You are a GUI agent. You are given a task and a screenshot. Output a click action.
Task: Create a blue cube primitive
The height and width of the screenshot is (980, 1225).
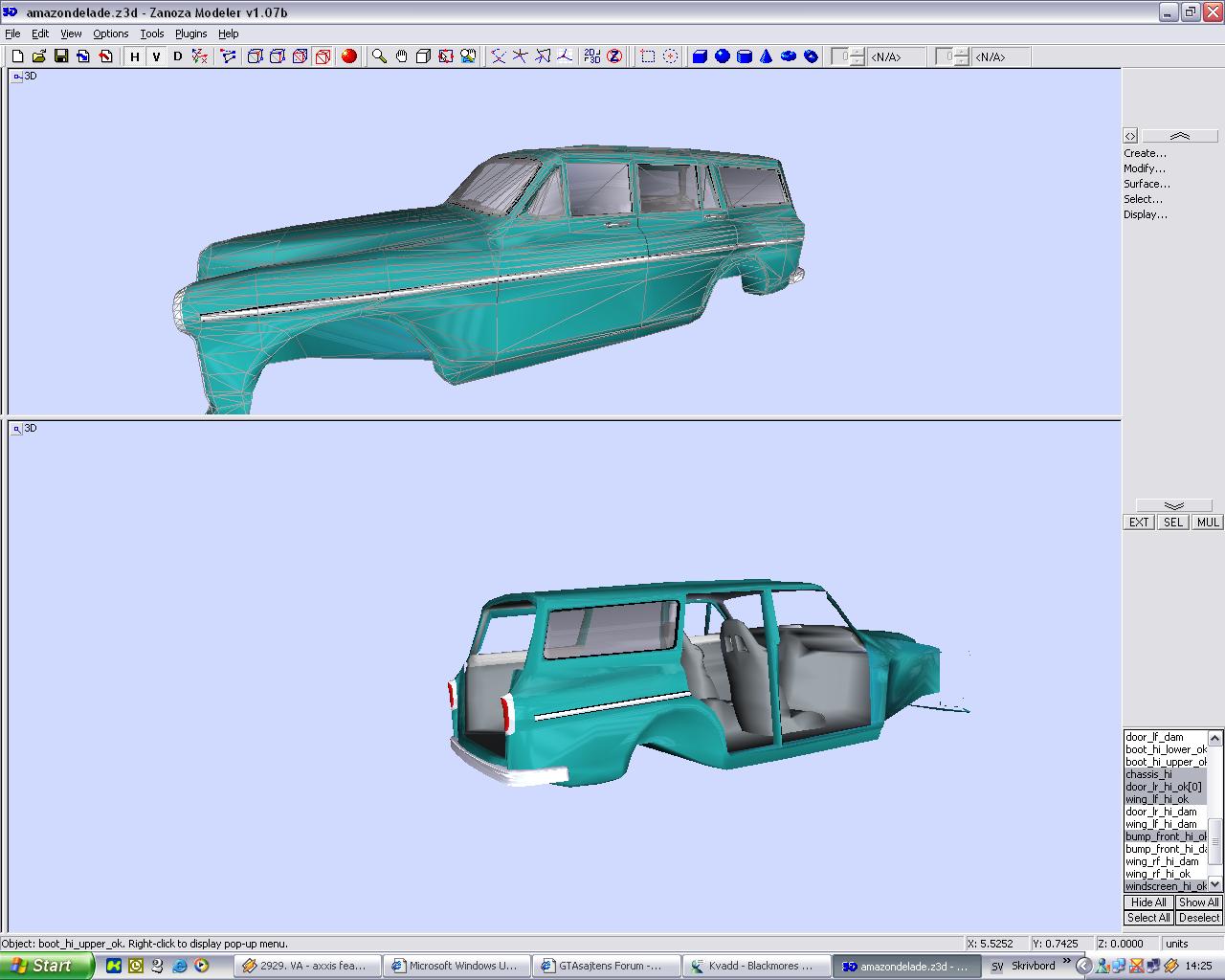pyautogui.click(x=700, y=56)
